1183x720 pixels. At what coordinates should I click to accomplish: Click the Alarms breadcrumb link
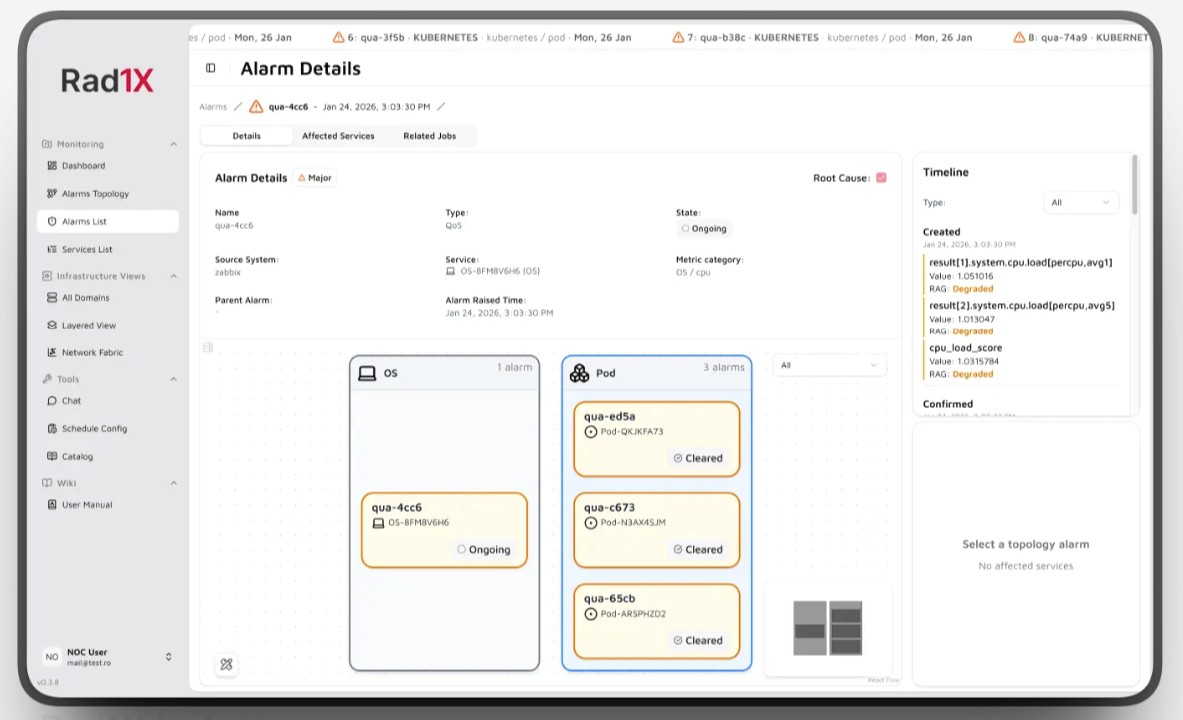click(213, 107)
